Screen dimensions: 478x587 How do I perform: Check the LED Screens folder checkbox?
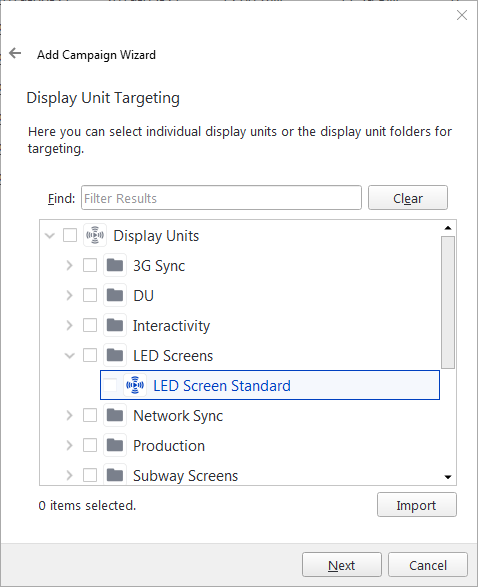(90, 355)
